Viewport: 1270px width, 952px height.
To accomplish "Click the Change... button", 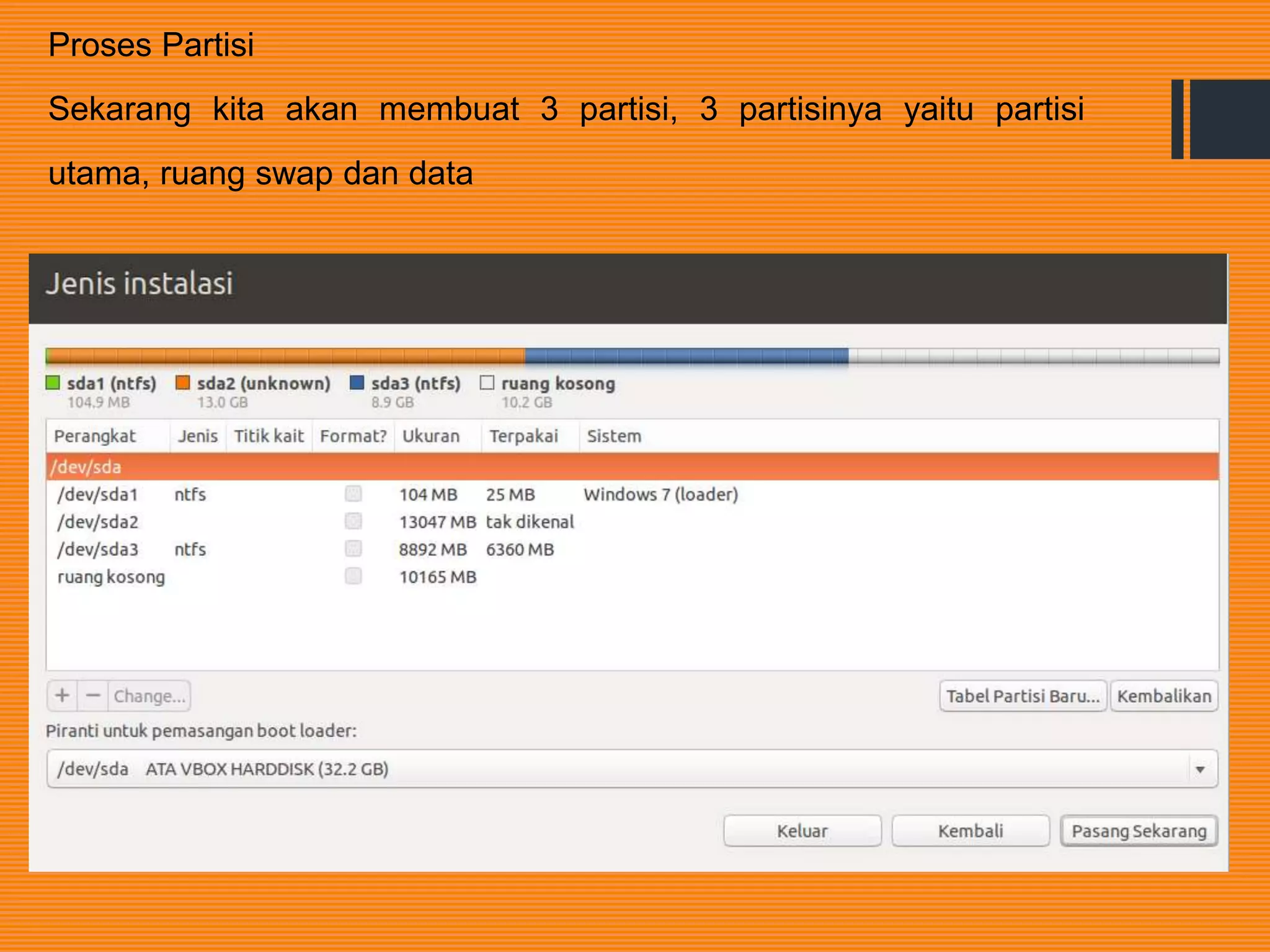I will click(149, 695).
